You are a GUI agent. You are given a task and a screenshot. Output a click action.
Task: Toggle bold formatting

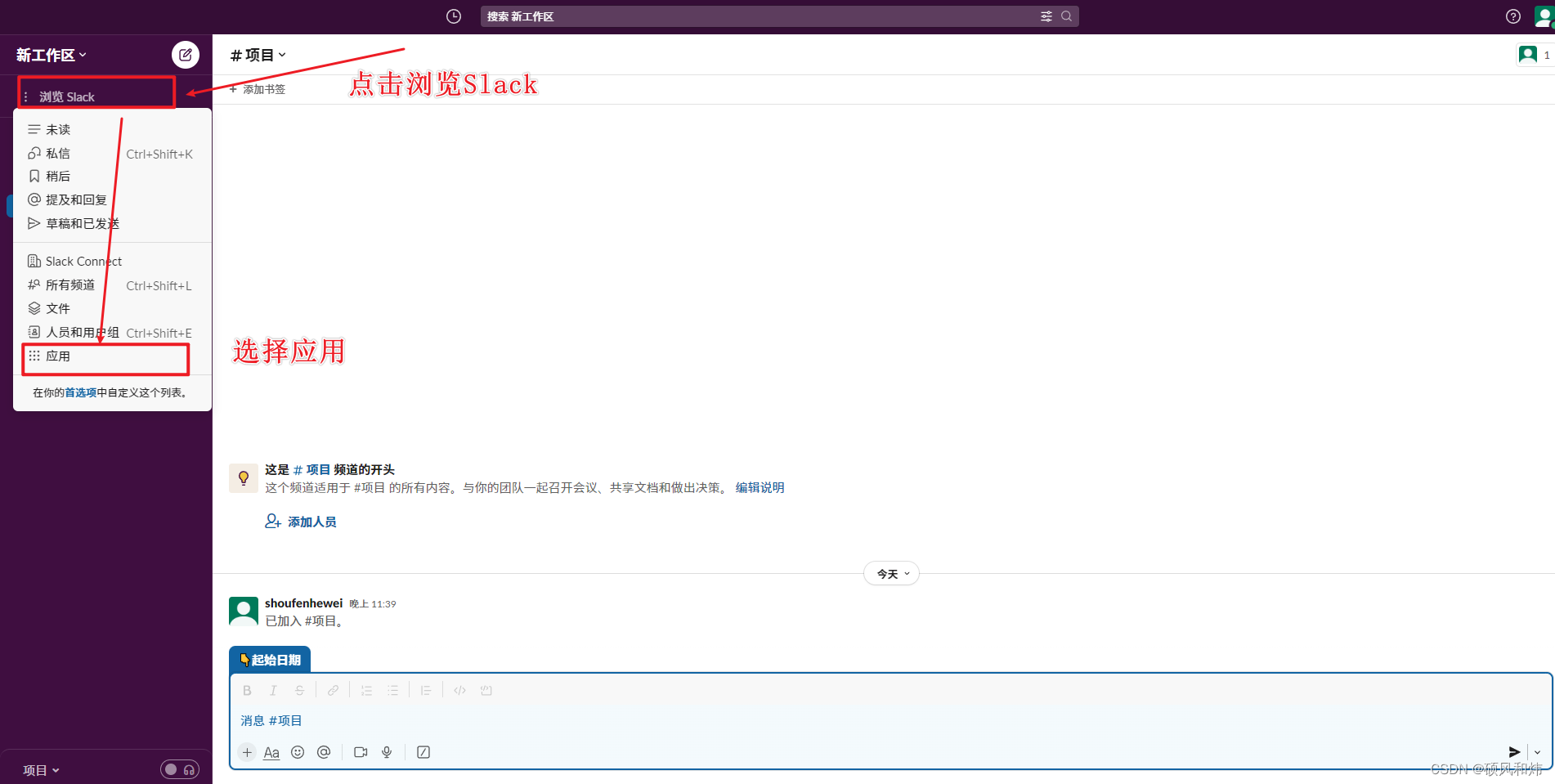(x=247, y=690)
